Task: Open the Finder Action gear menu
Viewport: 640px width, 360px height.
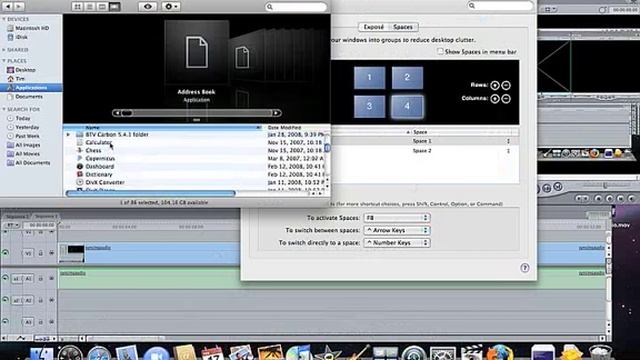Action: (x=171, y=7)
